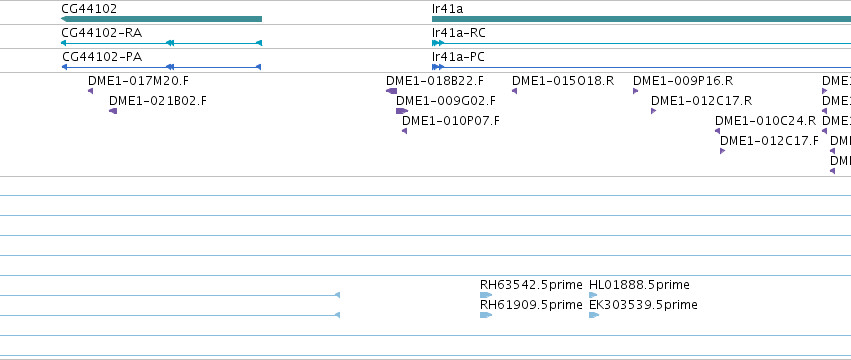Click the DME1-018B22.F purple arrow

click(x=391, y=91)
